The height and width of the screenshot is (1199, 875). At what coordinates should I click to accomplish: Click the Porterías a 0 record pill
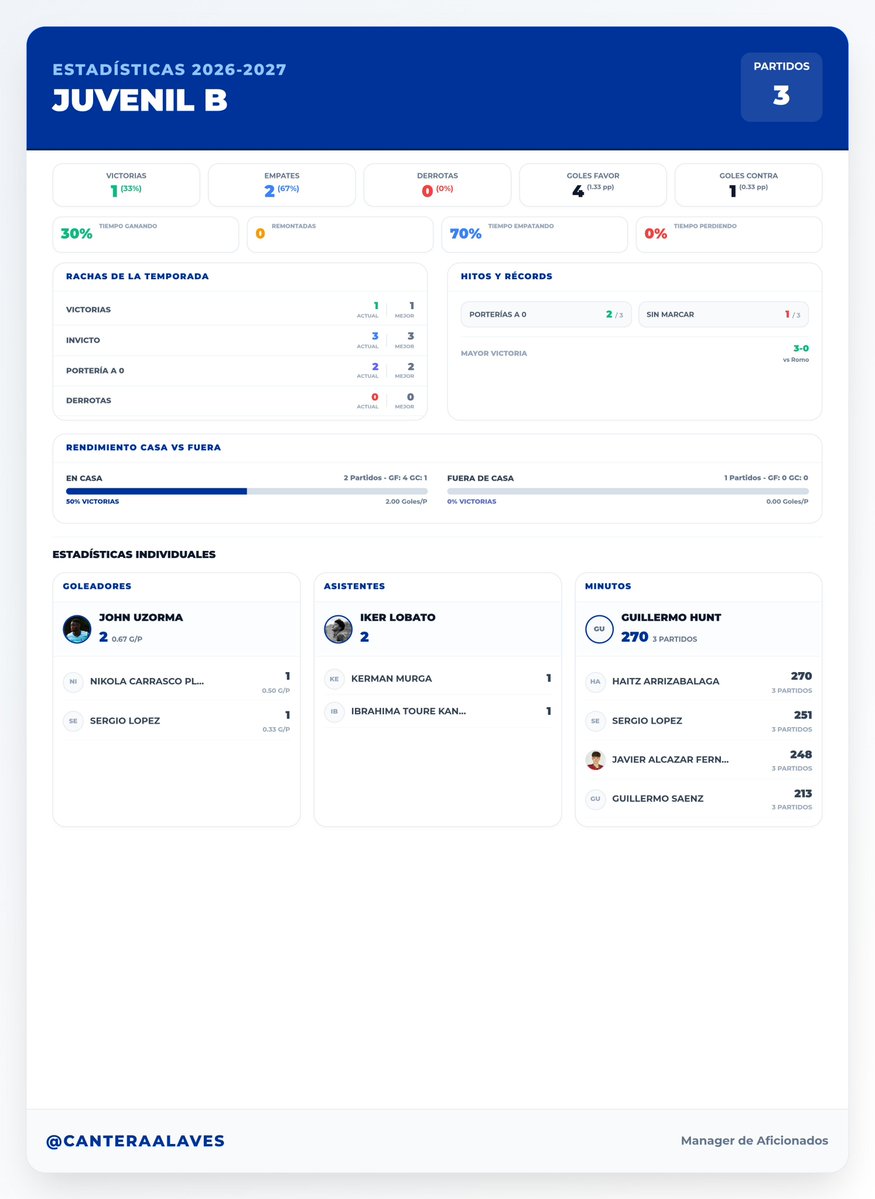546,314
